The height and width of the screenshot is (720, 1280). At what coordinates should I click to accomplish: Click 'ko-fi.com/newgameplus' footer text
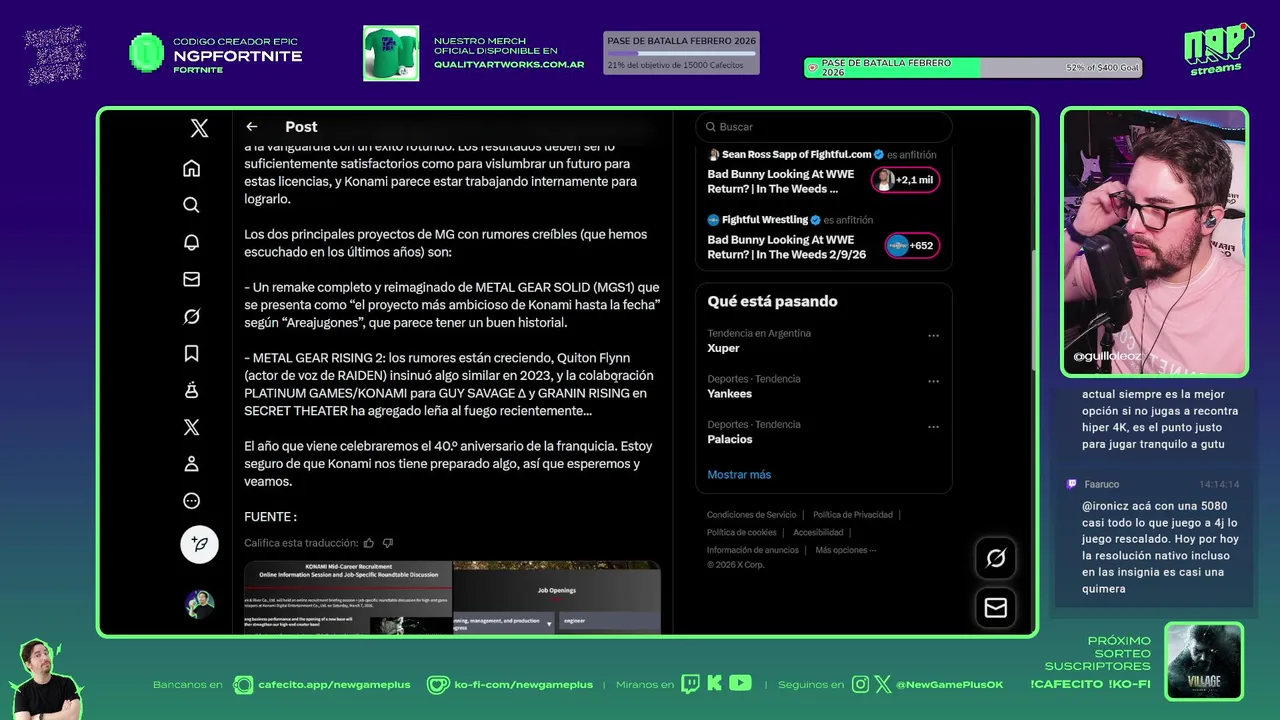click(x=523, y=685)
